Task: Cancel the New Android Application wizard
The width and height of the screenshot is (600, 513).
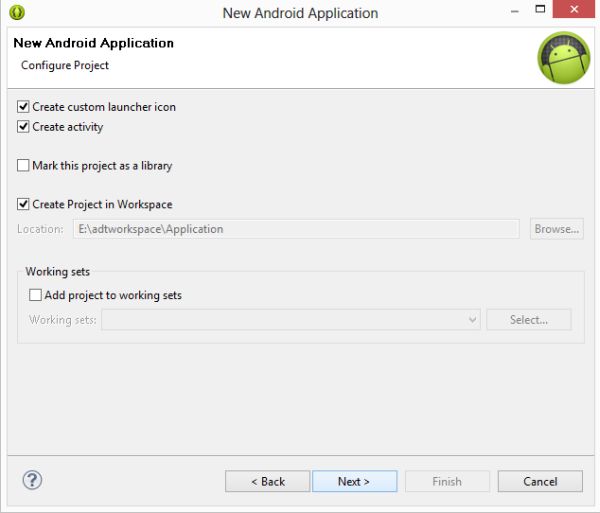Action: pos(540,481)
